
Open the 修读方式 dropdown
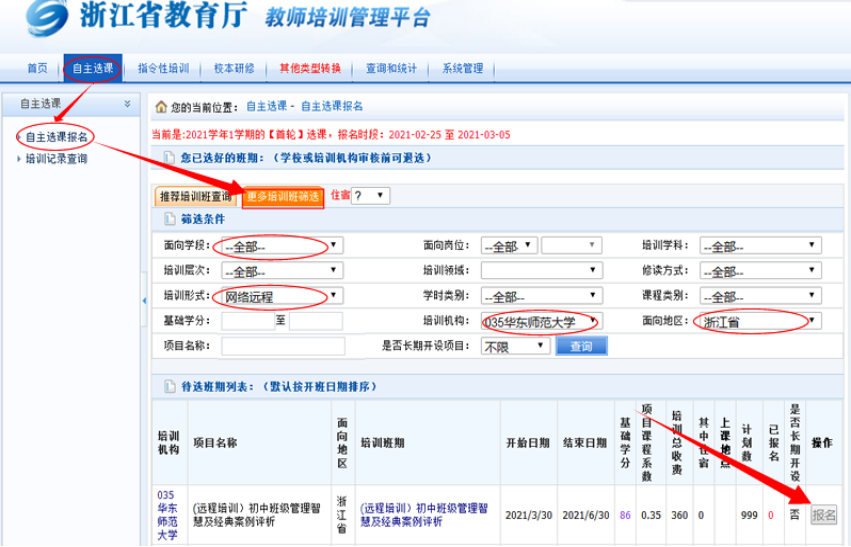click(x=760, y=271)
